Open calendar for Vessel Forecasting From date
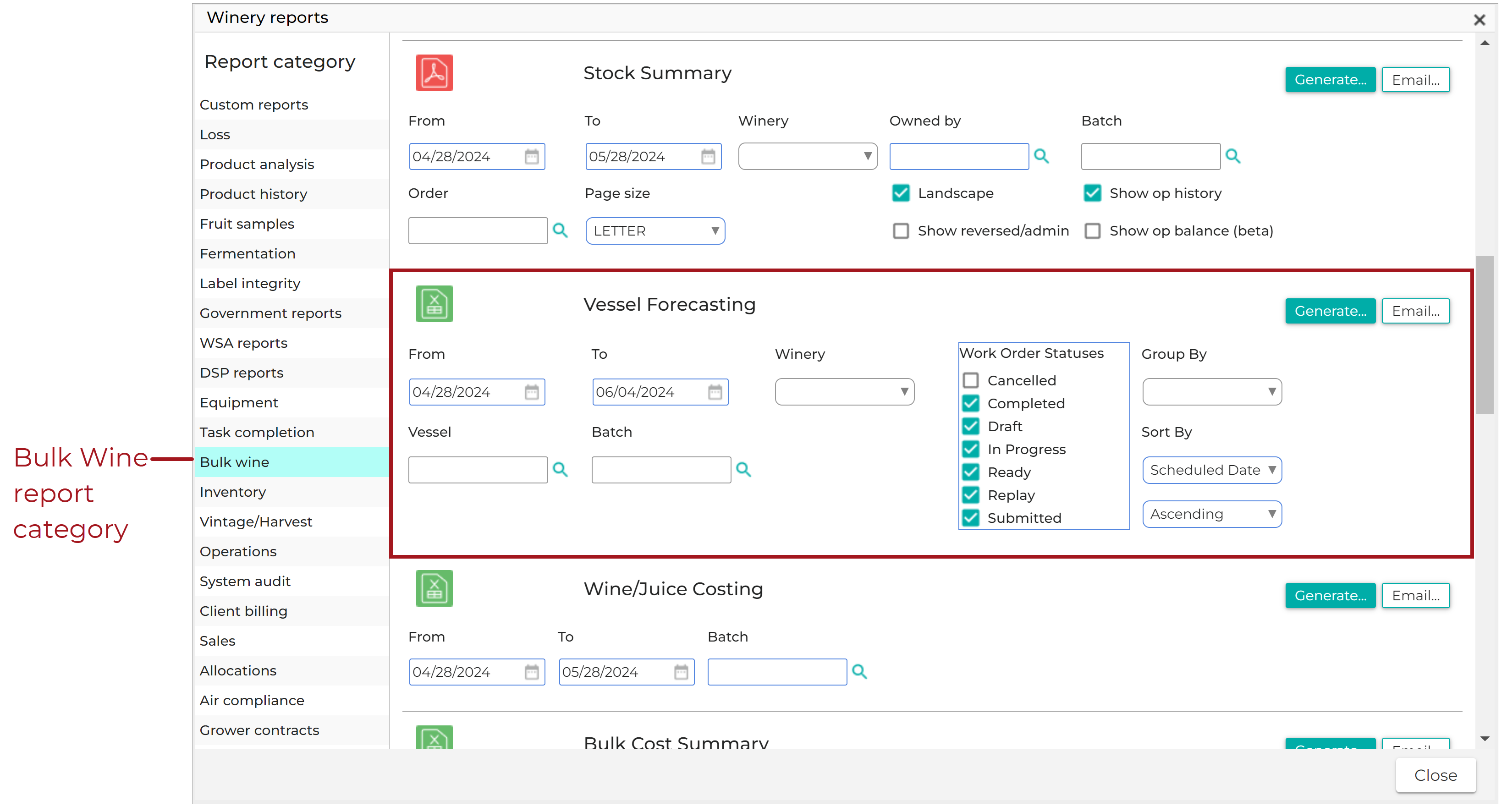1507x812 pixels. (x=532, y=392)
